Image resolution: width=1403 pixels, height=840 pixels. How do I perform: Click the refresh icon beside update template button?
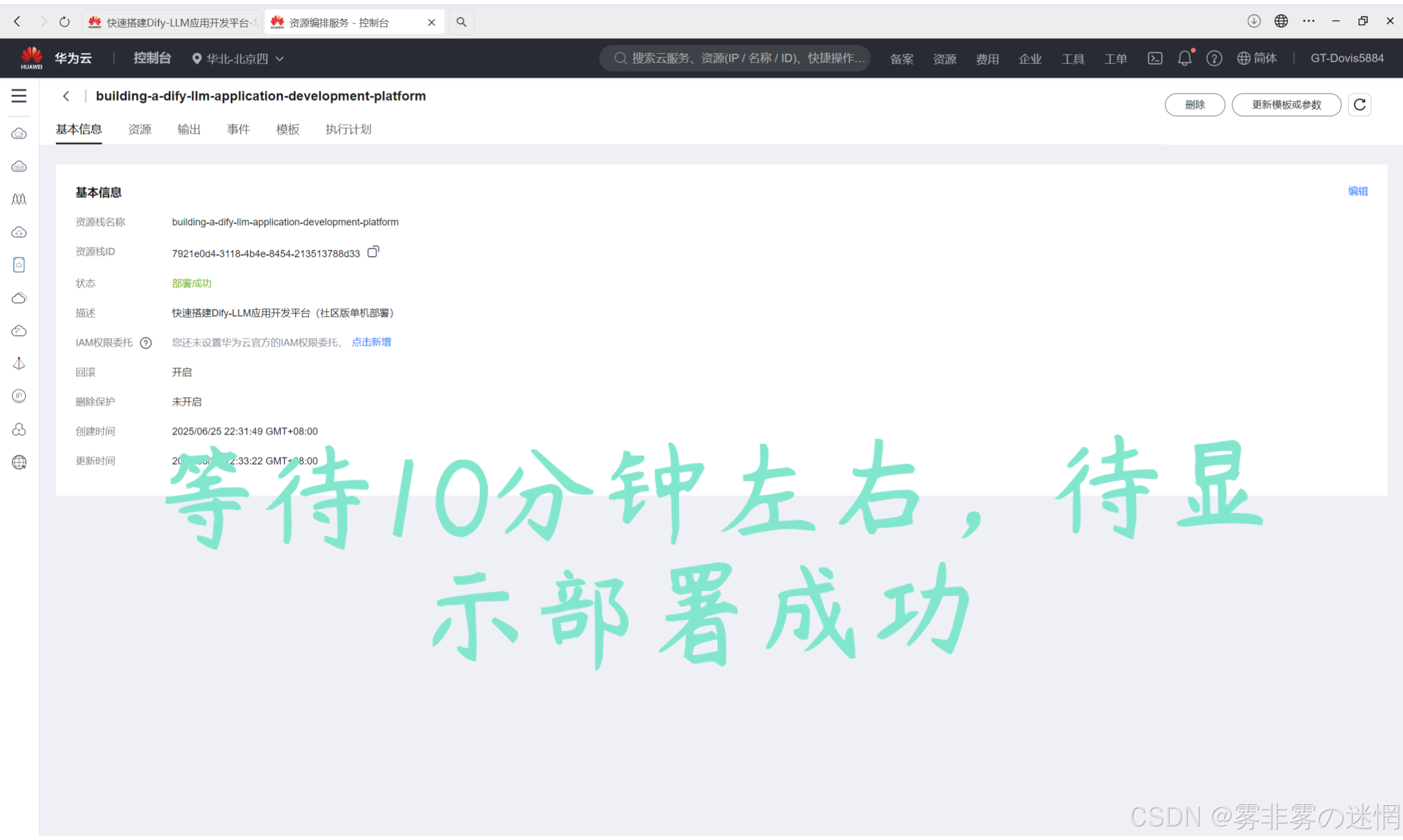tap(1359, 105)
